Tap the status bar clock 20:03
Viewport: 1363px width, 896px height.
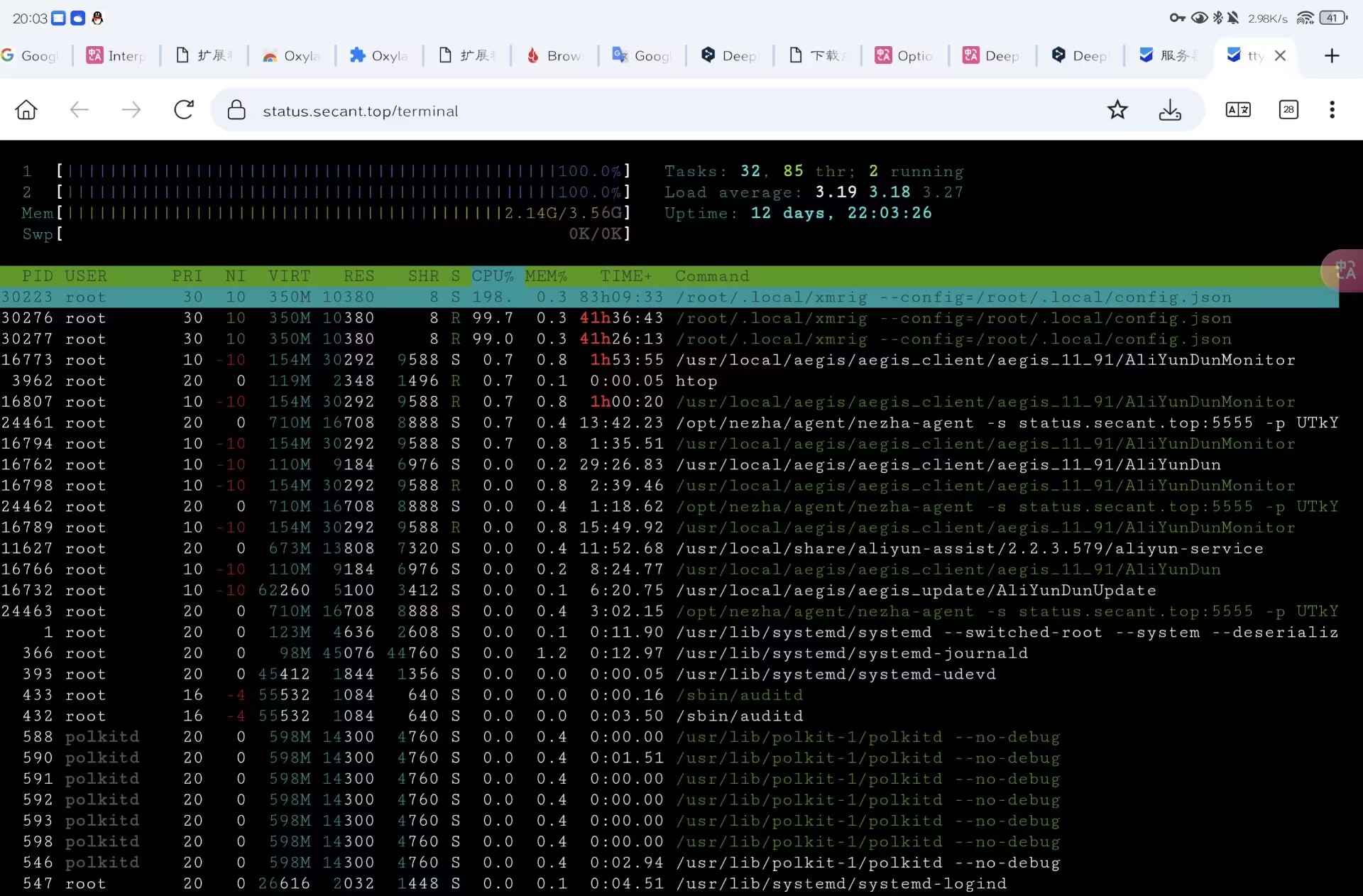(30, 18)
